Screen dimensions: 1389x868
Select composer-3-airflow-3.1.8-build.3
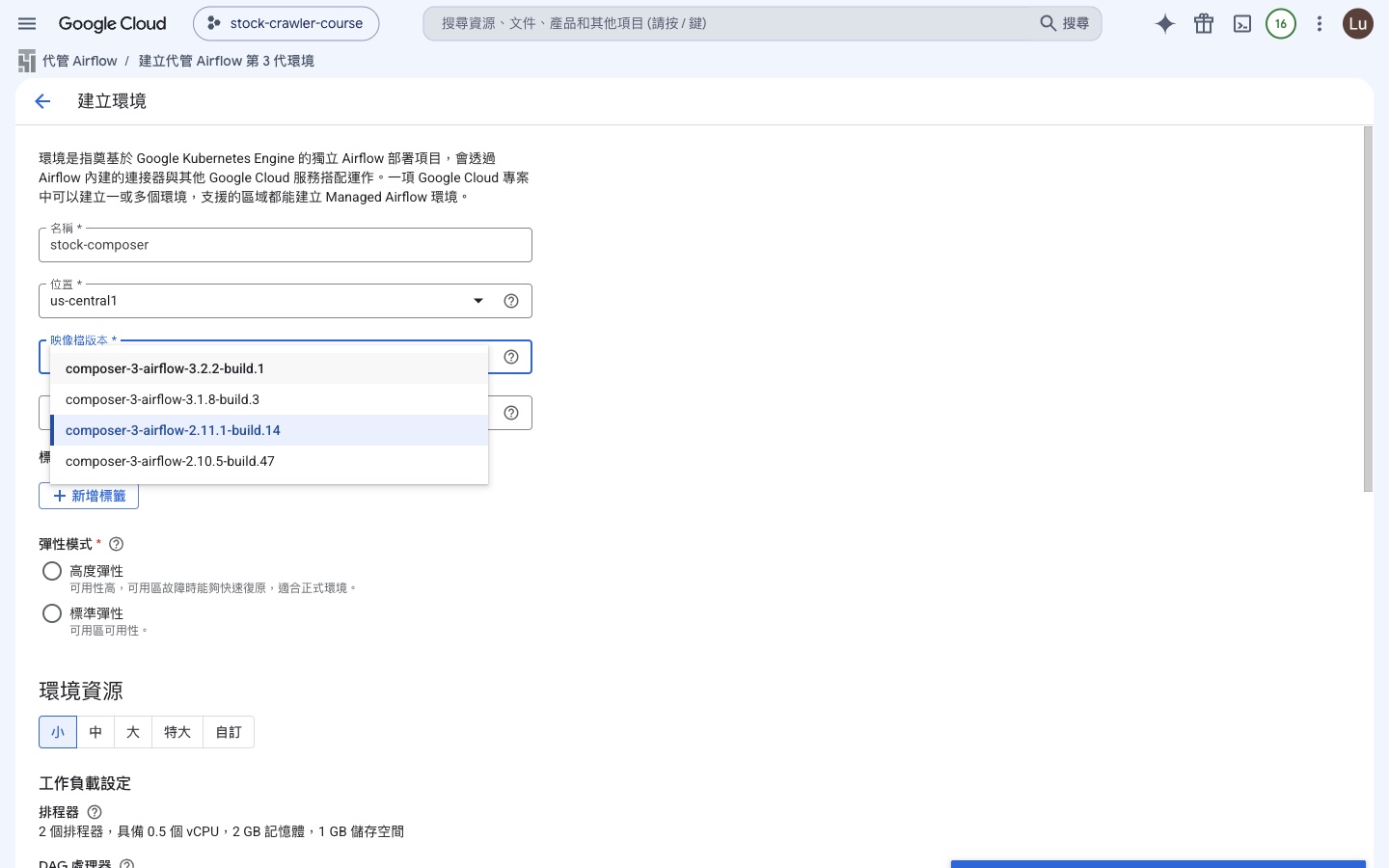[269, 399]
